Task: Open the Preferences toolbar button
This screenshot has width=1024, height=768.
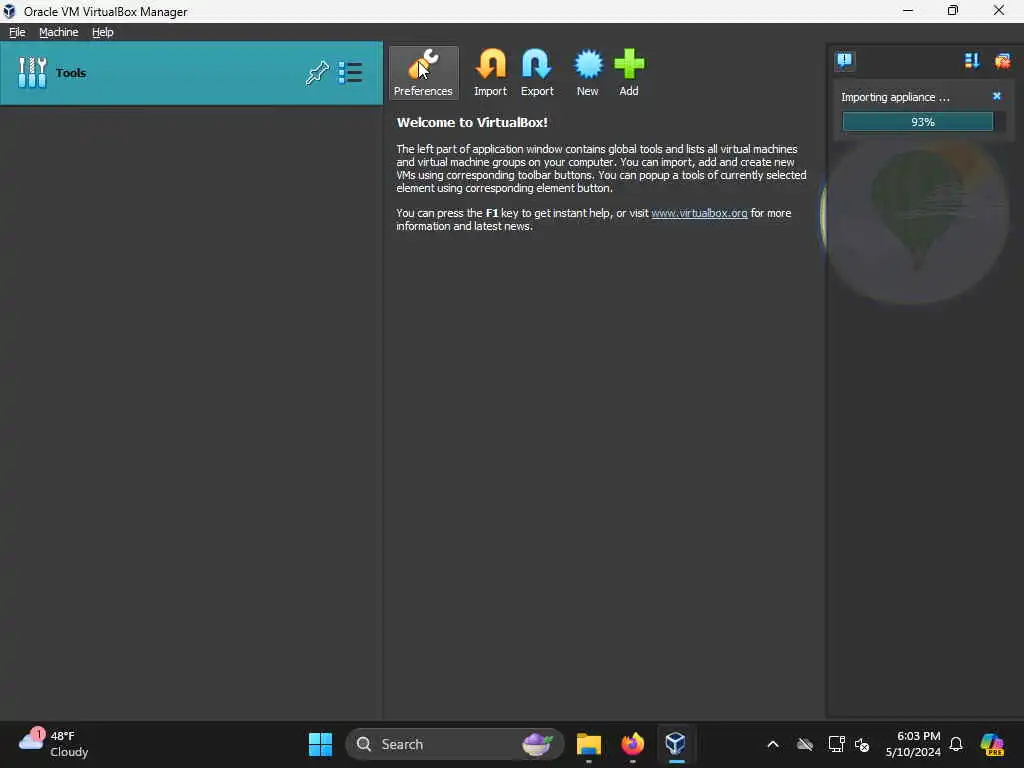Action: [423, 72]
